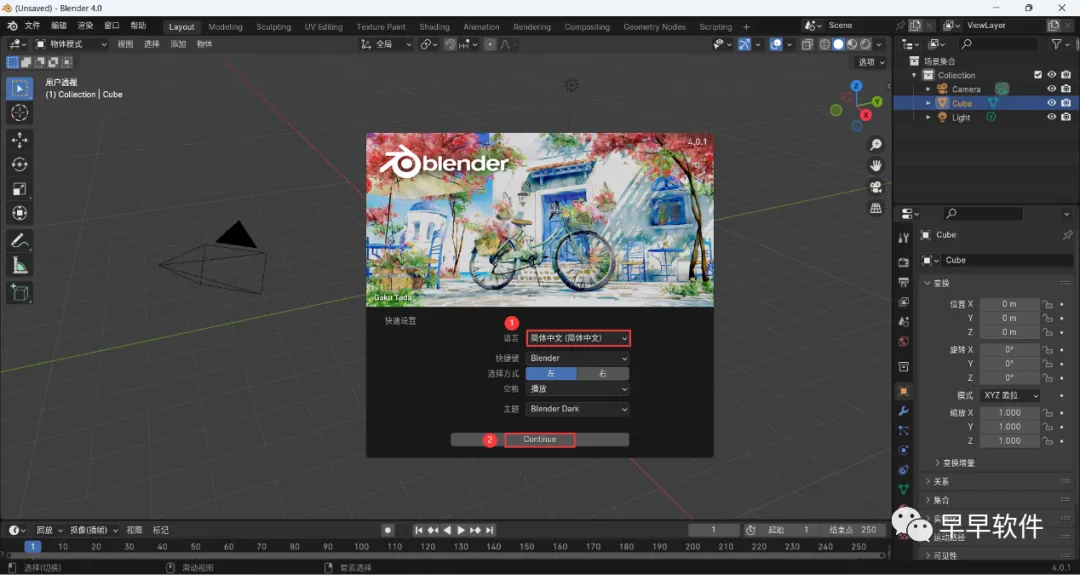Screen dimensions: 1080x575
Task: Open the 选项 options dropdown in viewport
Action: (x=871, y=62)
